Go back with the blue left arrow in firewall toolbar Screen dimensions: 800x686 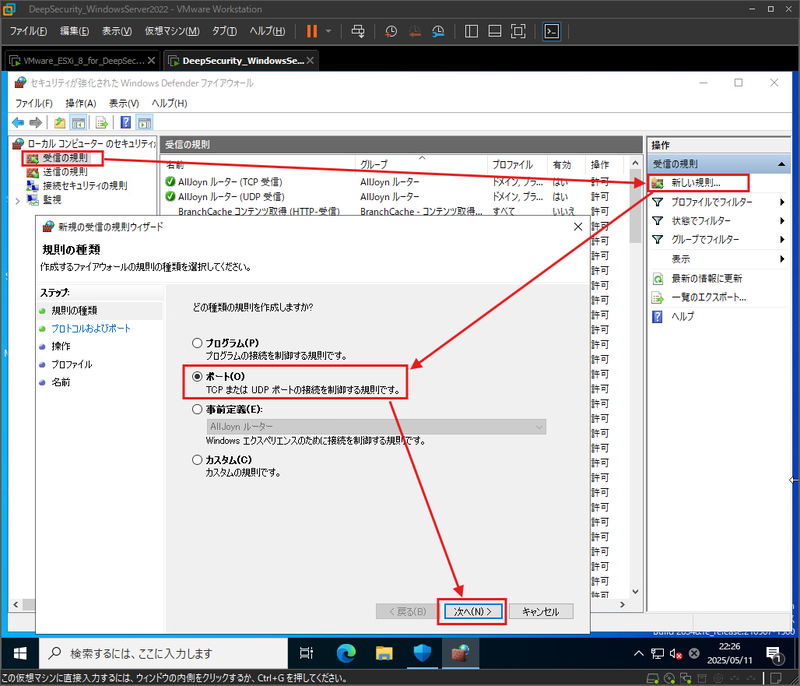point(18,122)
